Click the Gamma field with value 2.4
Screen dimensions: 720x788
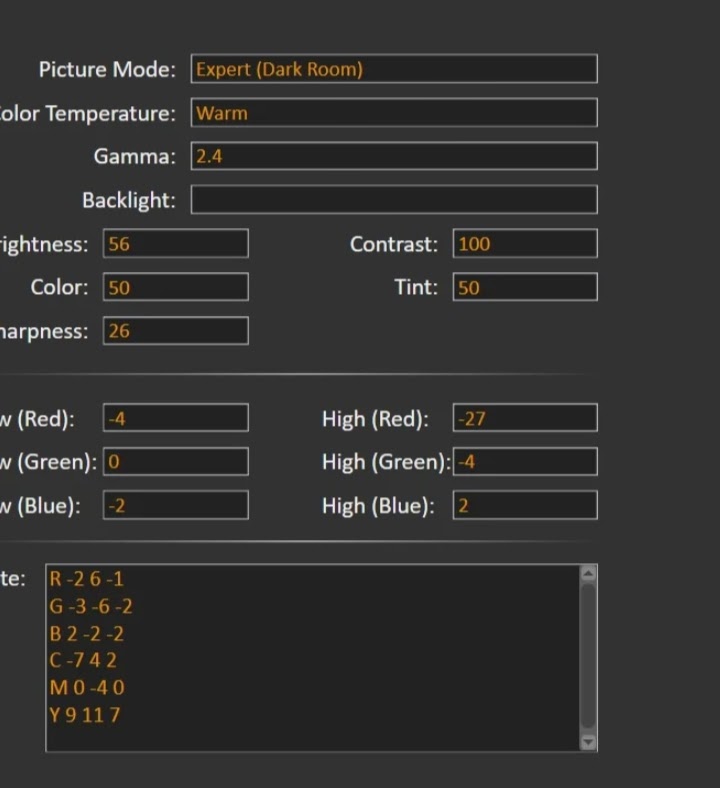click(x=394, y=156)
